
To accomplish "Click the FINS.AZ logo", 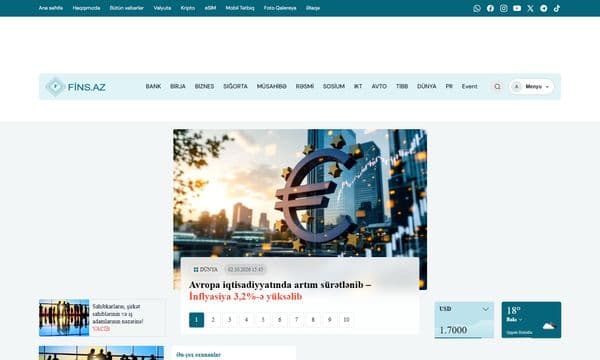I will (x=76, y=87).
